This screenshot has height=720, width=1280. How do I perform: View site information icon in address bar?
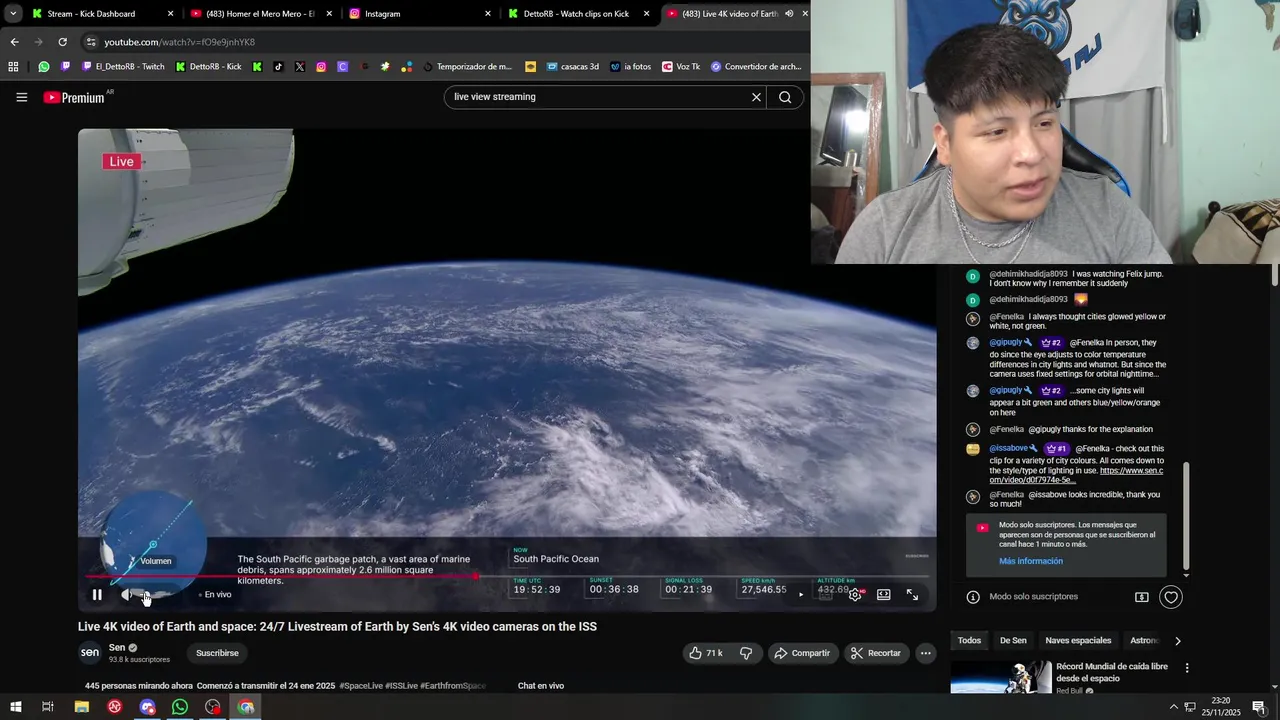[91, 42]
